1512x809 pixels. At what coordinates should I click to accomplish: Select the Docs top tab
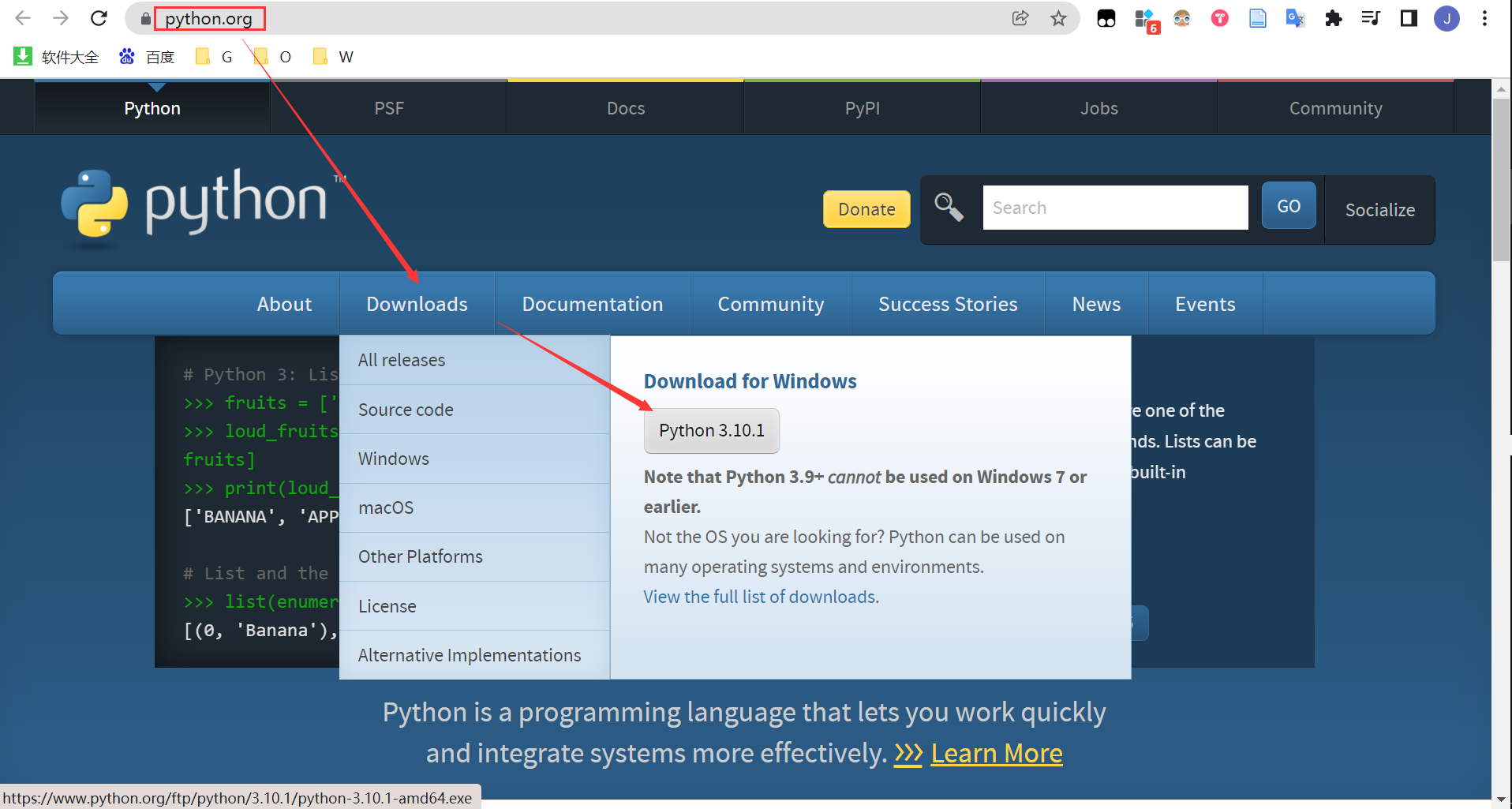[626, 108]
